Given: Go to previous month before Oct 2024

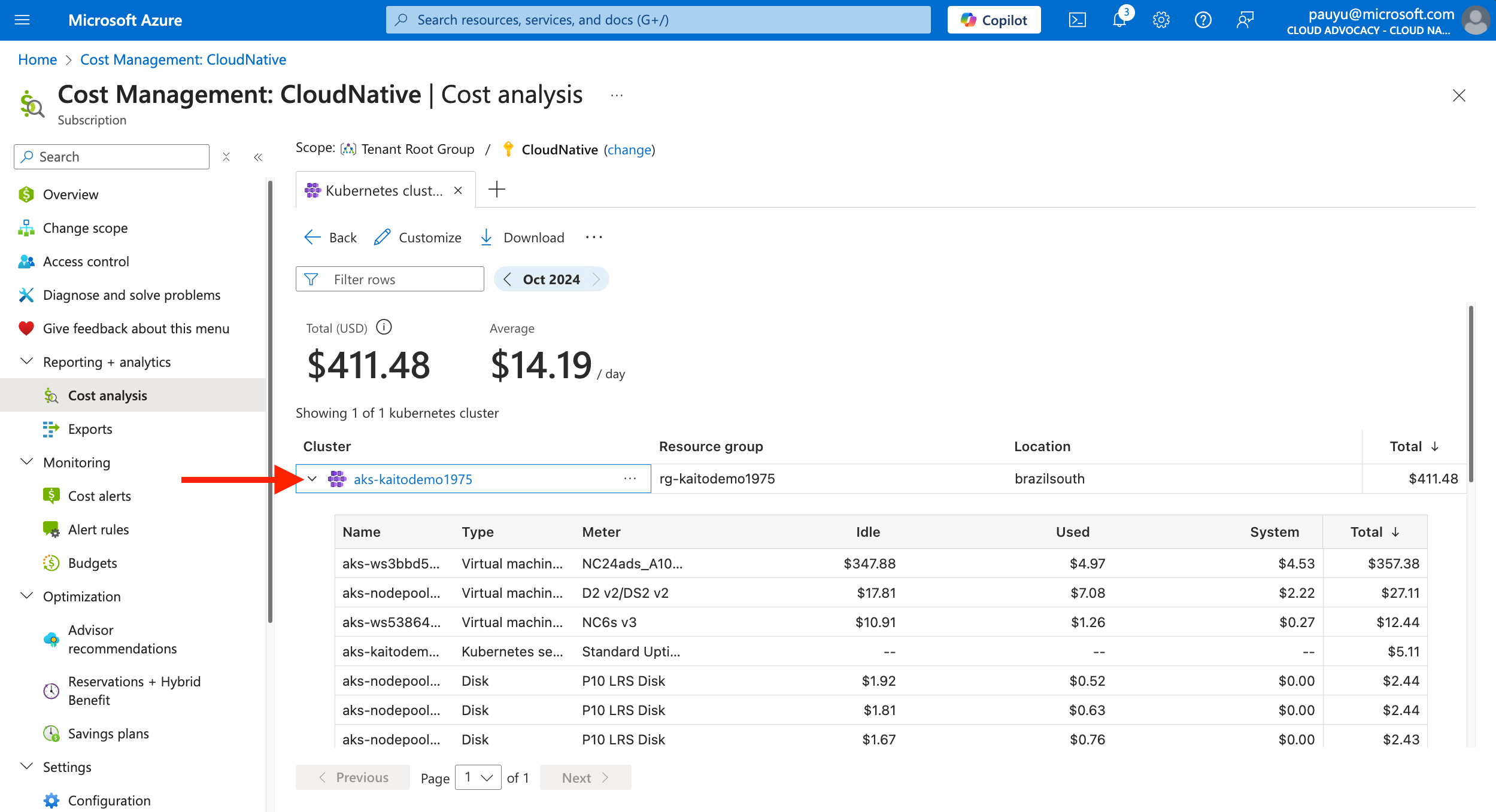Looking at the screenshot, I should 508,279.
